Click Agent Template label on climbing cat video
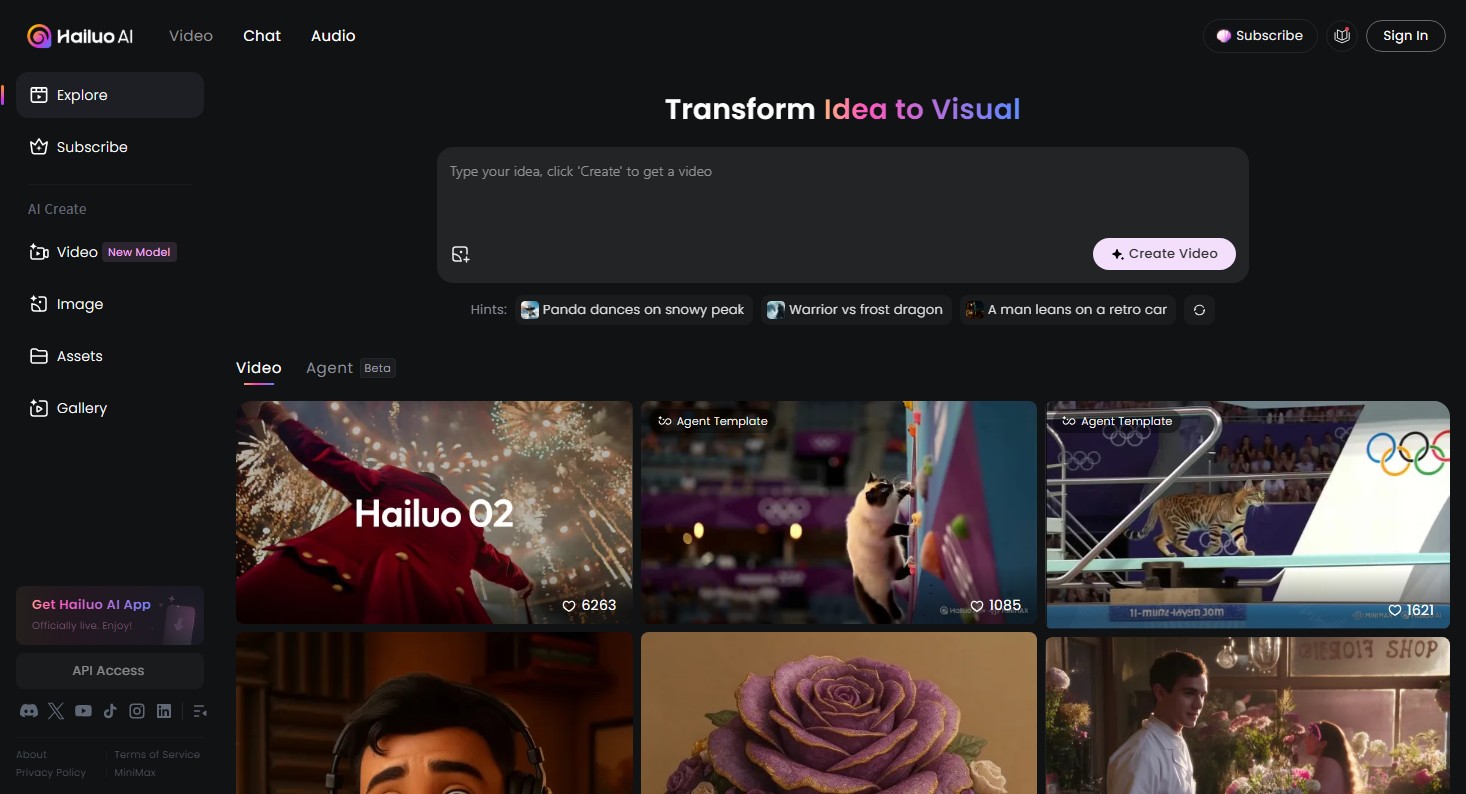The width and height of the screenshot is (1466, 794). coord(712,421)
